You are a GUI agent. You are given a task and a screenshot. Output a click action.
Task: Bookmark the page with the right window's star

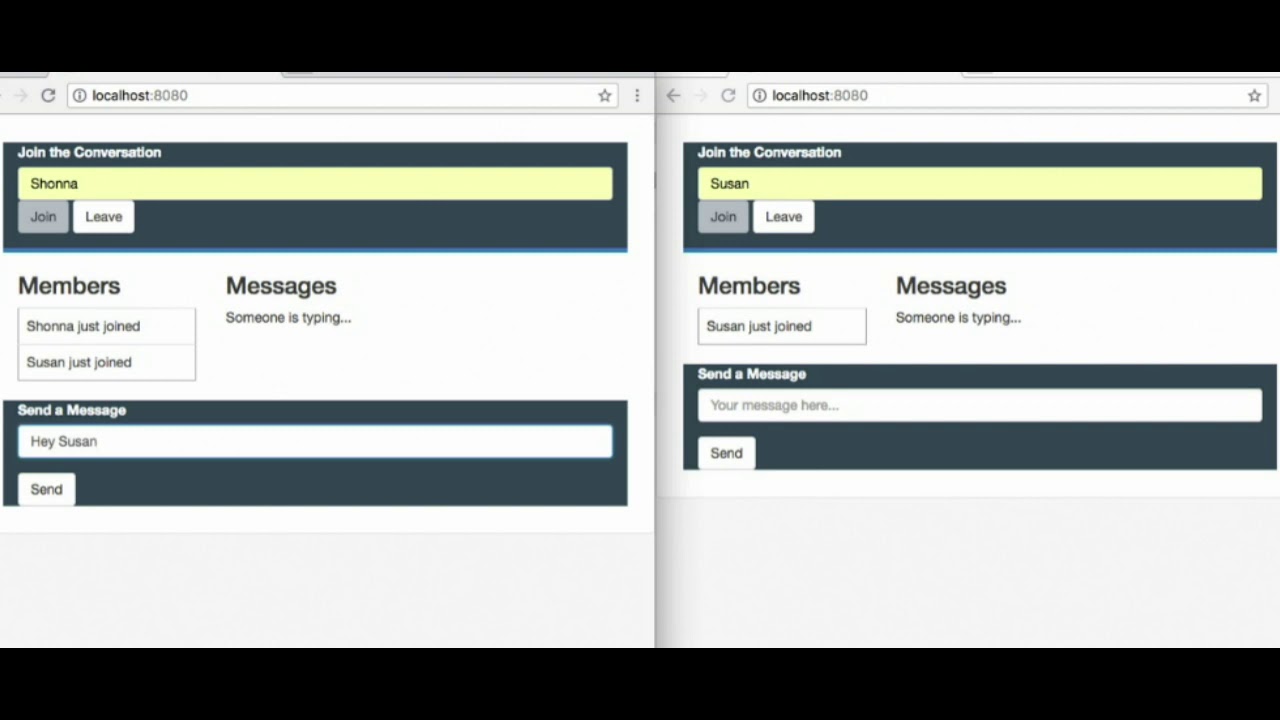(1254, 96)
